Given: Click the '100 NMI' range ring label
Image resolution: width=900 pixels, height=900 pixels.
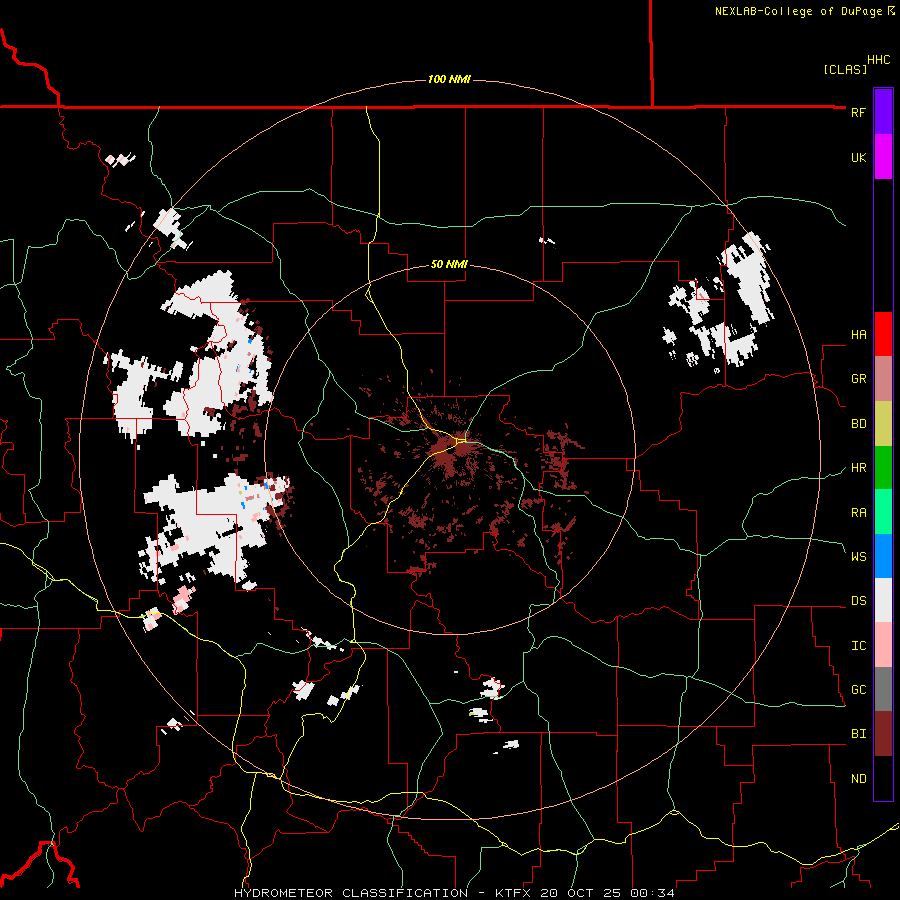Looking at the screenshot, I should 449,79.
